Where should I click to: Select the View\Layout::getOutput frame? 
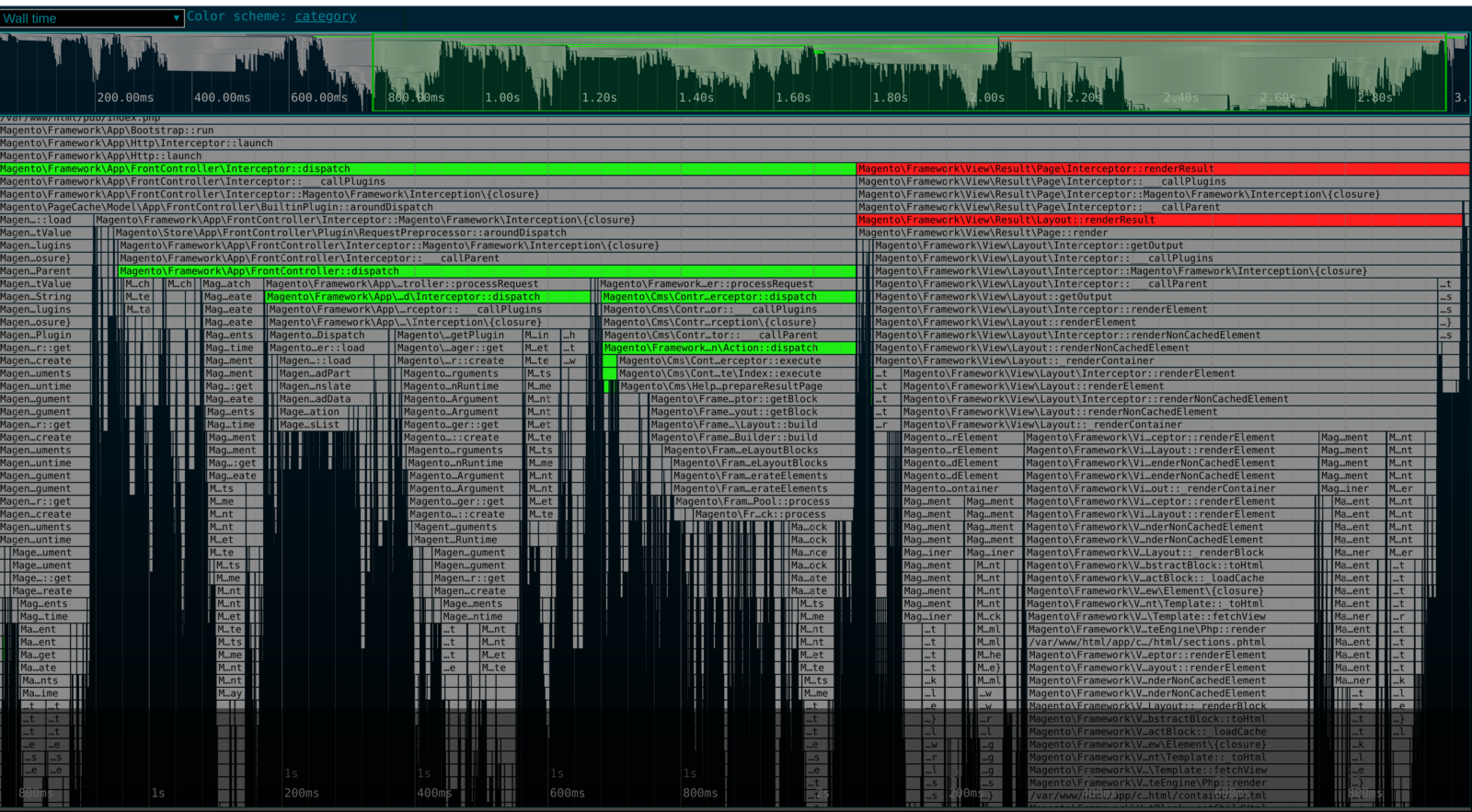pos(1156,298)
